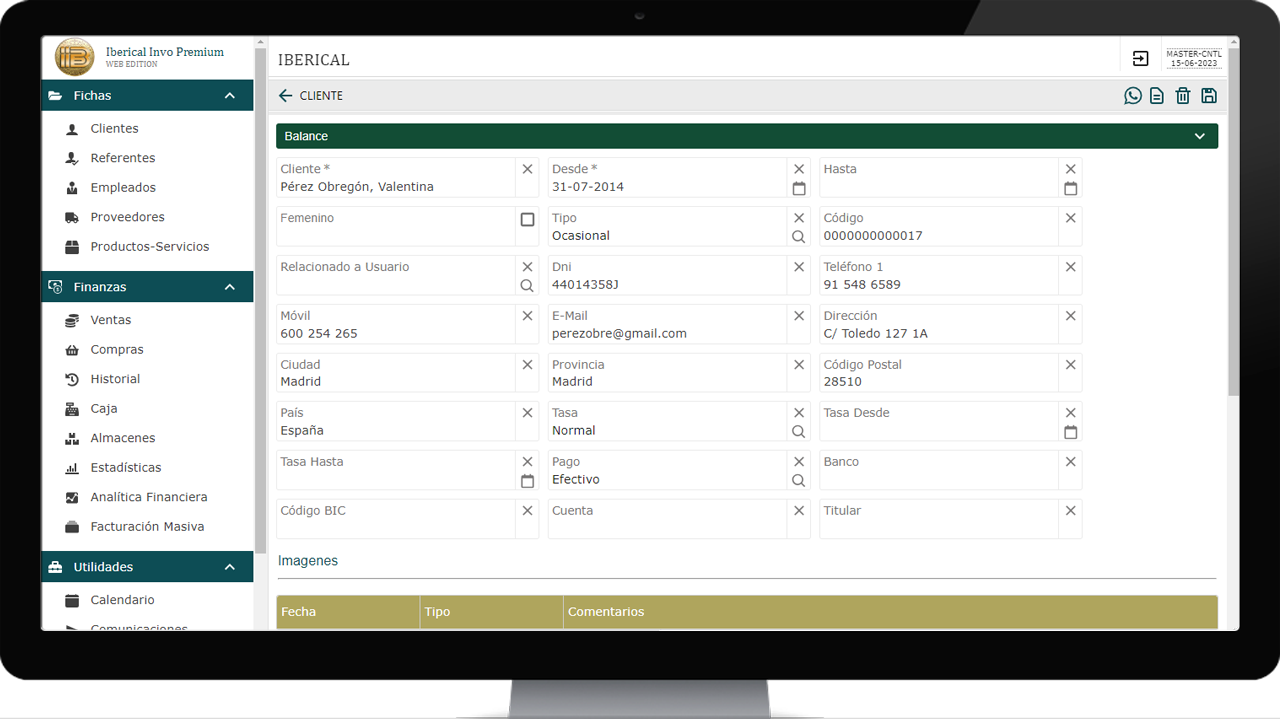The width and height of the screenshot is (1280, 719).
Task: Collapse the Fichas sidebar section
Action: (x=230, y=96)
